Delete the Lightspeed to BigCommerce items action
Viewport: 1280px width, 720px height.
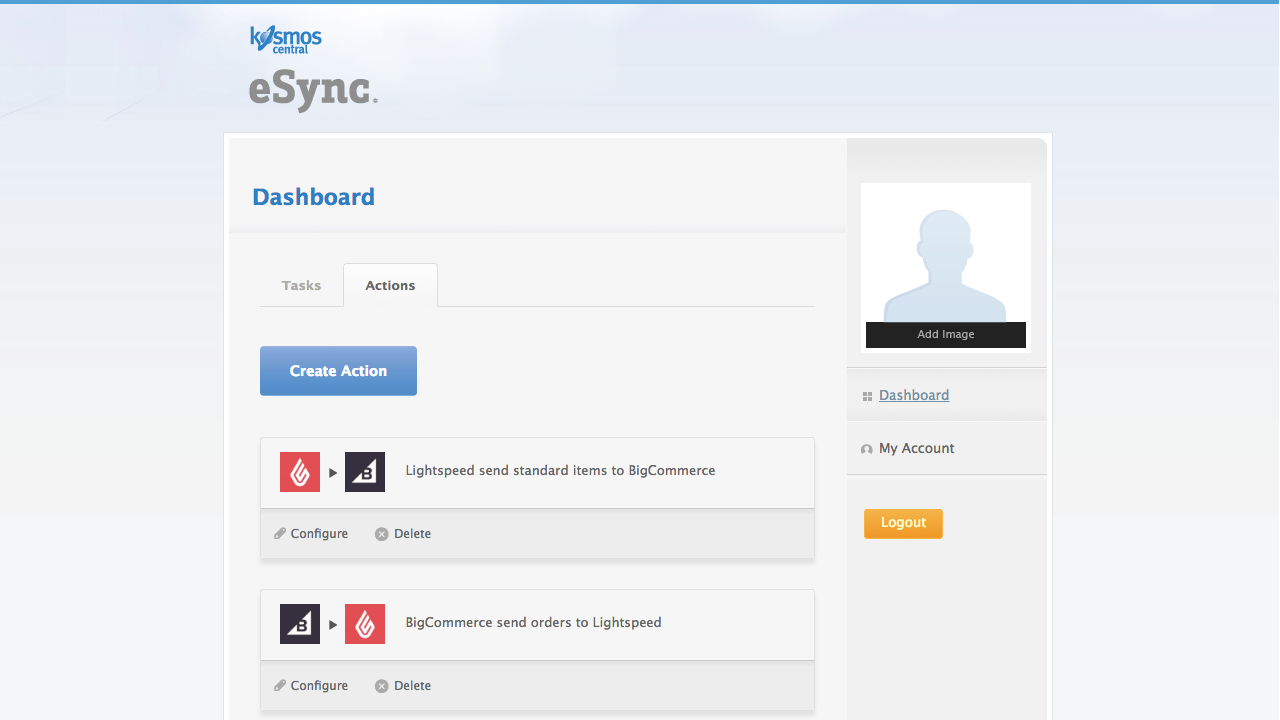[x=403, y=534]
